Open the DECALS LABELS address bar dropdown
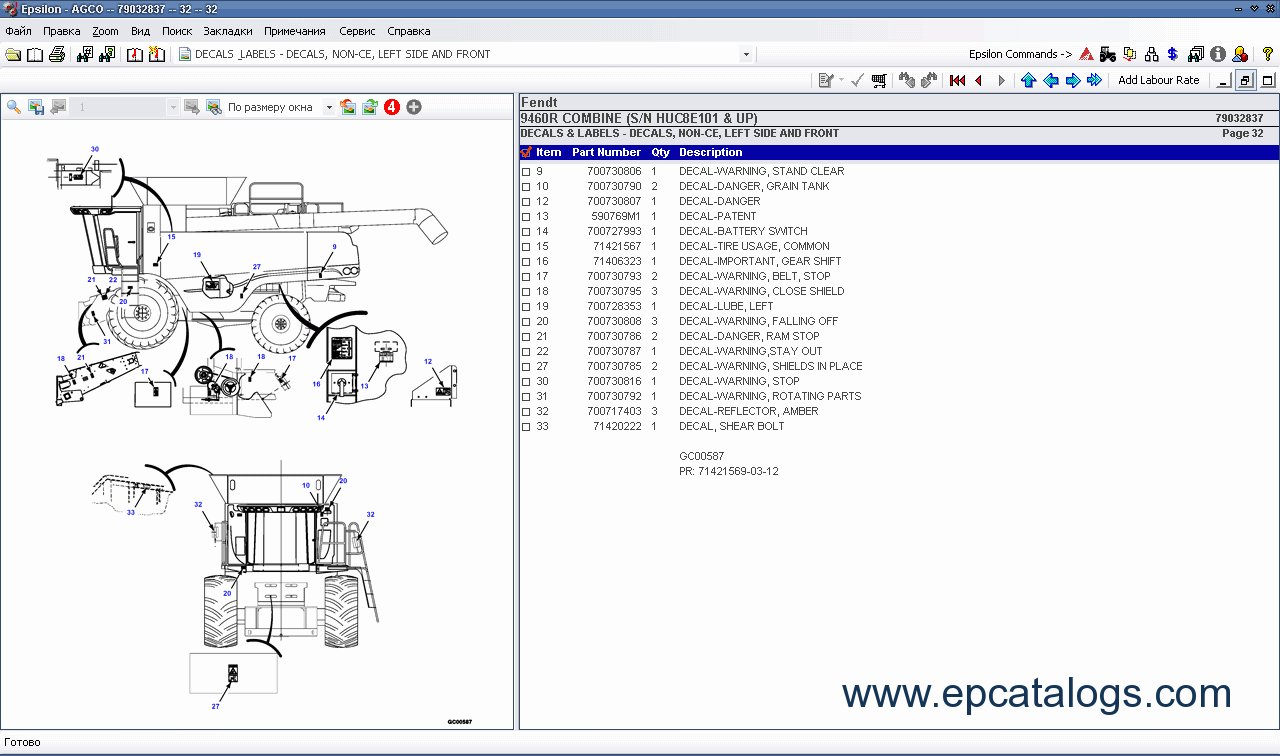The height and width of the screenshot is (756, 1280). point(746,54)
